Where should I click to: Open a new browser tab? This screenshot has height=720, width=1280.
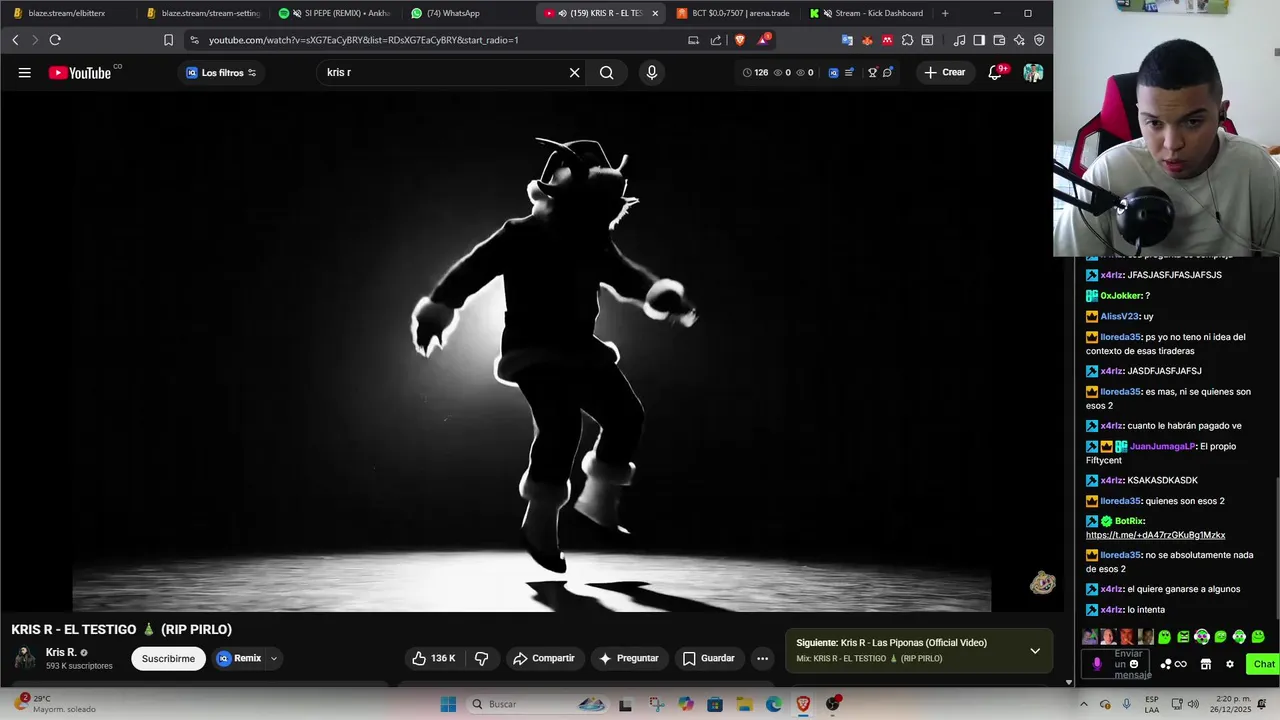(945, 13)
